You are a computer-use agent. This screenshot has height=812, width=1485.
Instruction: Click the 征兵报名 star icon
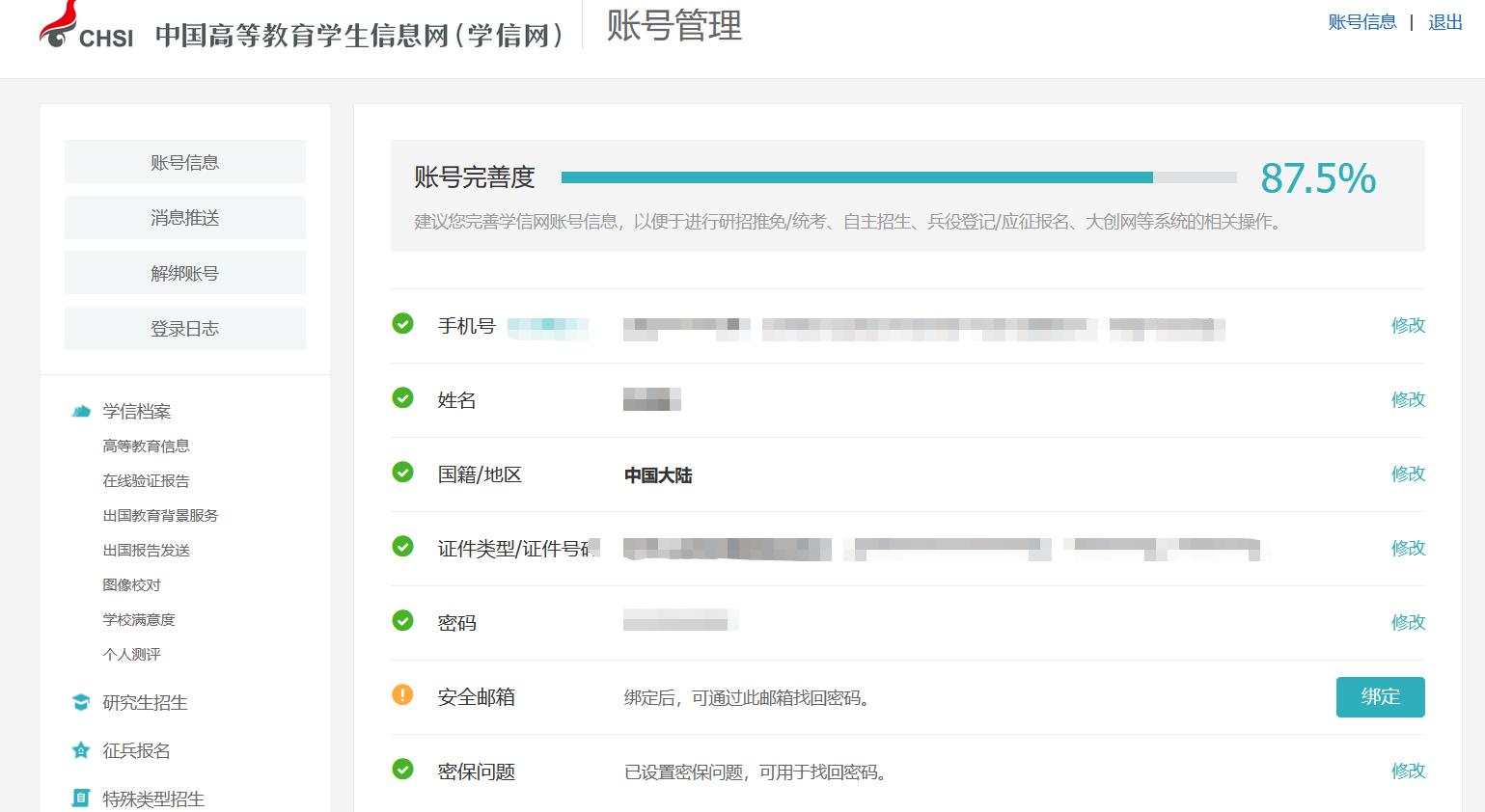click(x=79, y=750)
